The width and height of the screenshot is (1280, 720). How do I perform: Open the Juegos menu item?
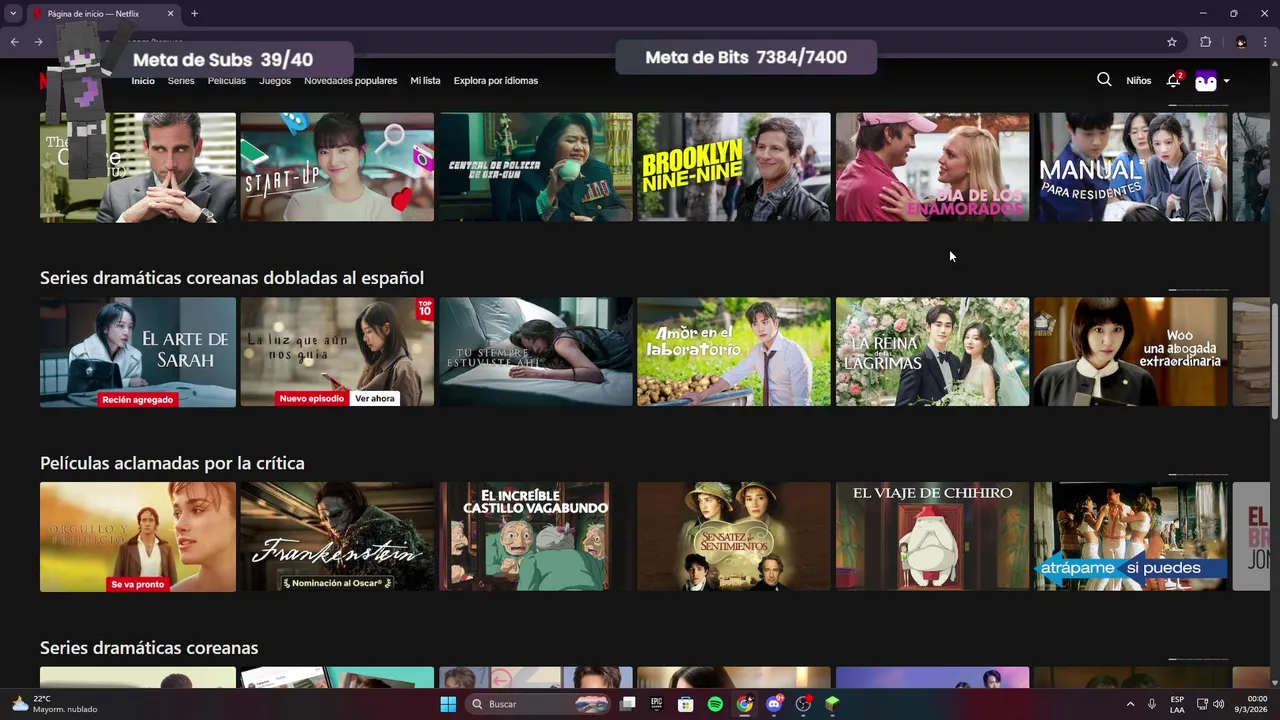pyautogui.click(x=275, y=81)
